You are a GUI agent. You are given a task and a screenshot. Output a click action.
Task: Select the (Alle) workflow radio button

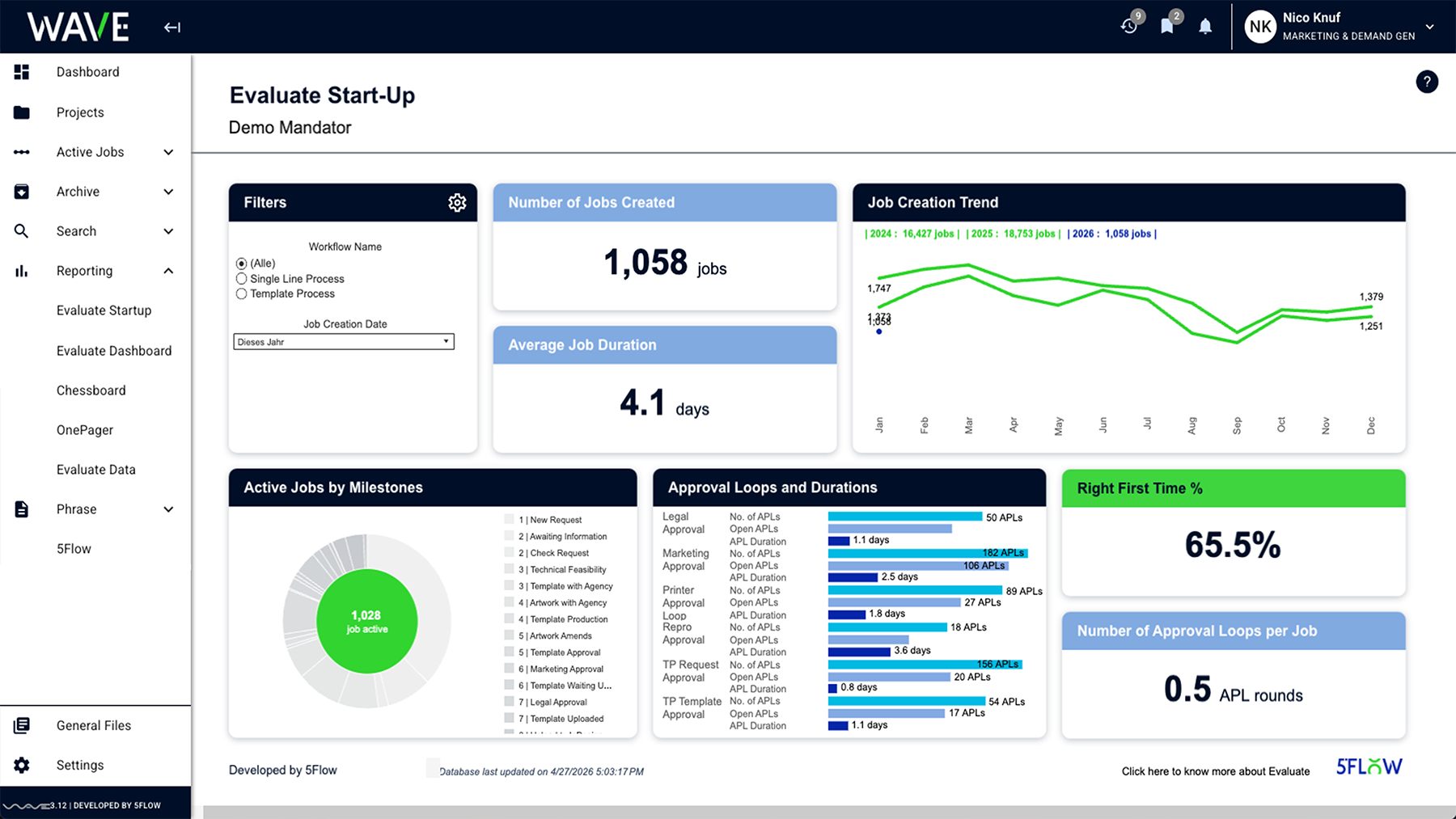241,264
